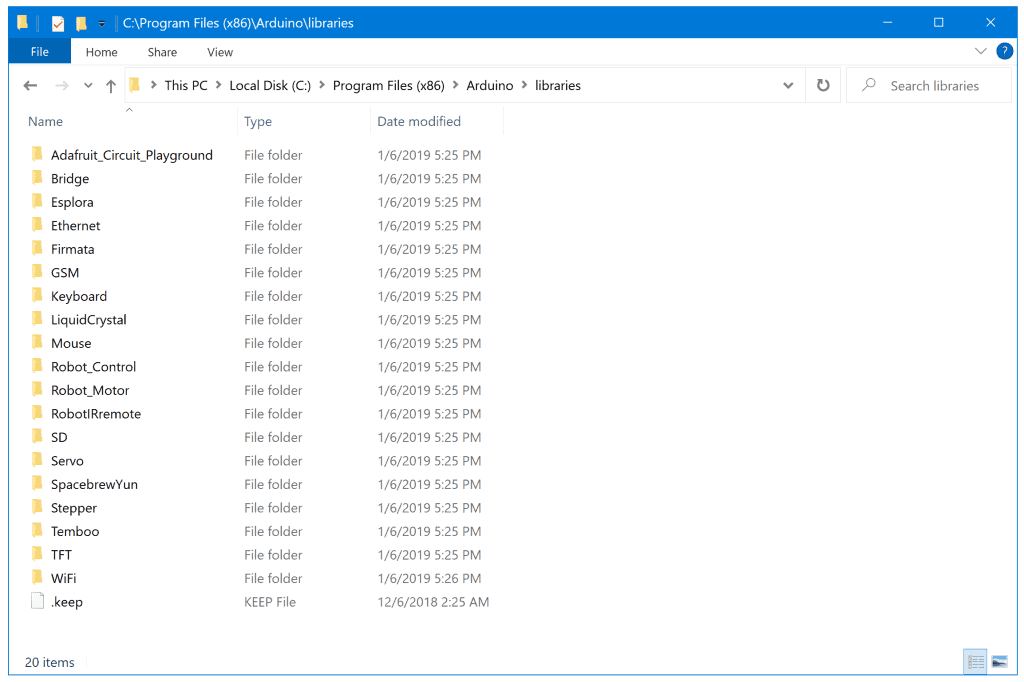Click the search magnifier icon
Image resolution: width=1024 pixels, height=682 pixels.
click(x=869, y=85)
